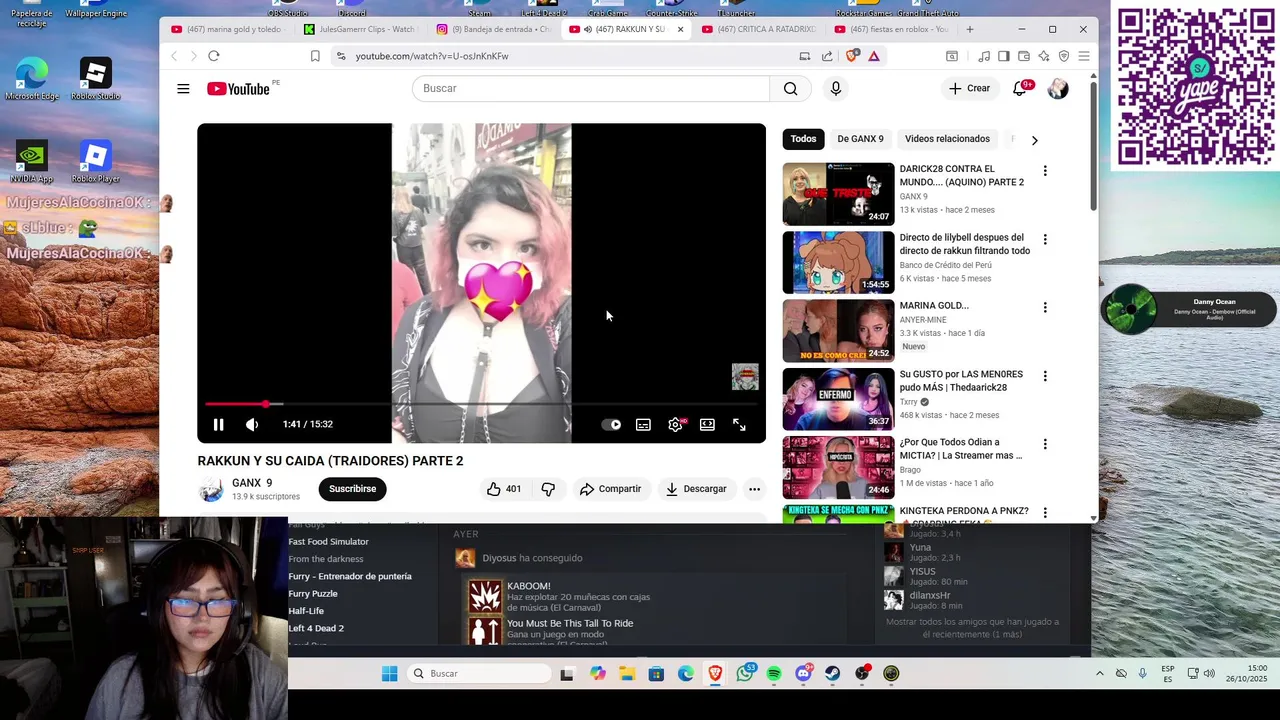Open NVIDIA App desktop shortcut
The width and height of the screenshot is (1280, 720).
pyautogui.click(x=32, y=163)
